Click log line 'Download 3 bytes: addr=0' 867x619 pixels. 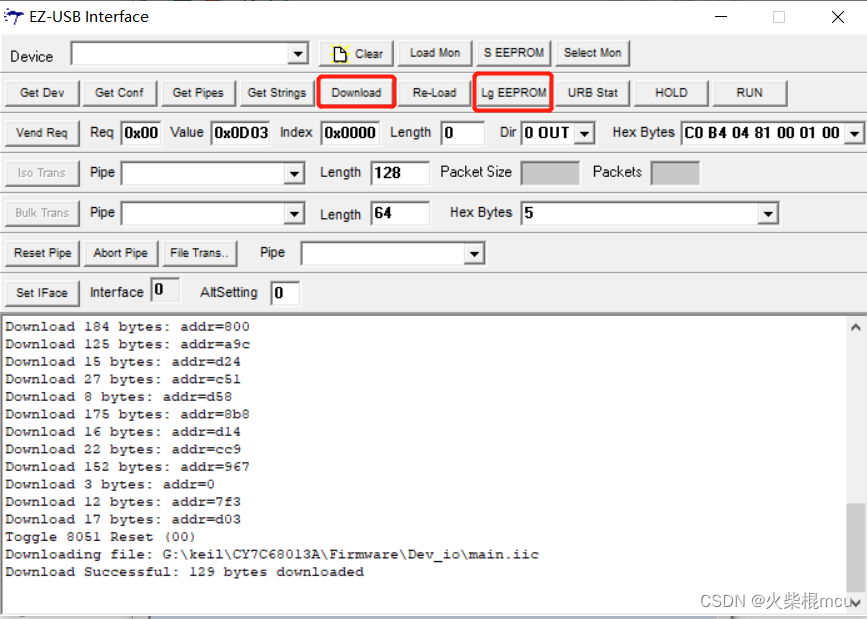click(x=110, y=484)
